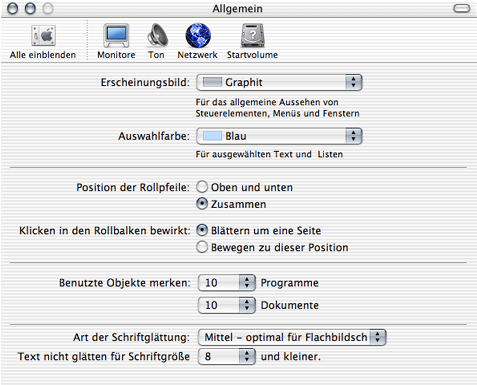Click the 'und kleiner.' text
Screen dimensions: 477x385
pyautogui.click(x=291, y=357)
